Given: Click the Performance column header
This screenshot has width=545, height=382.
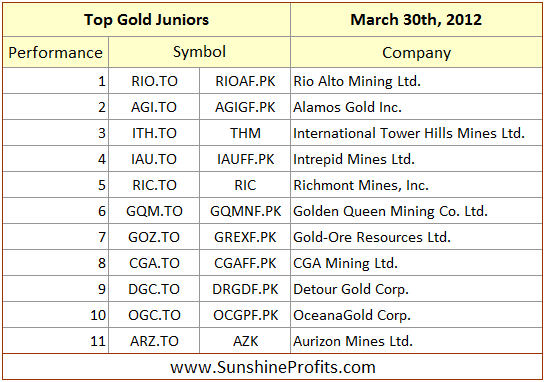Looking at the screenshot, I should coord(56,52).
